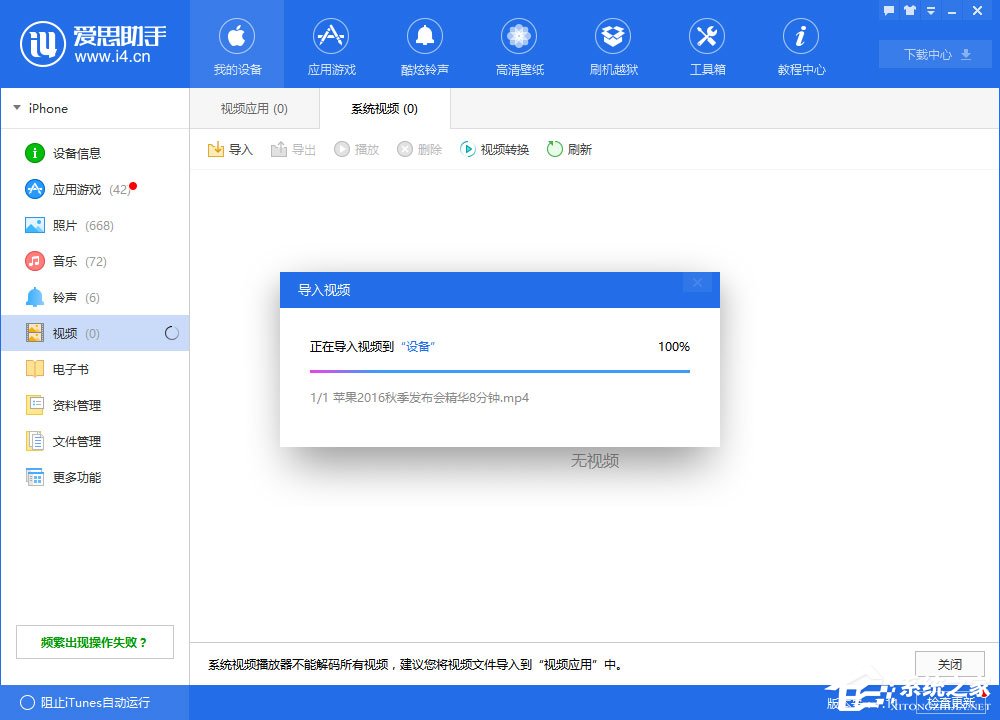Screen dimensions: 1000x720
Task: Refresh the video list with 刷新
Action: click(x=569, y=149)
